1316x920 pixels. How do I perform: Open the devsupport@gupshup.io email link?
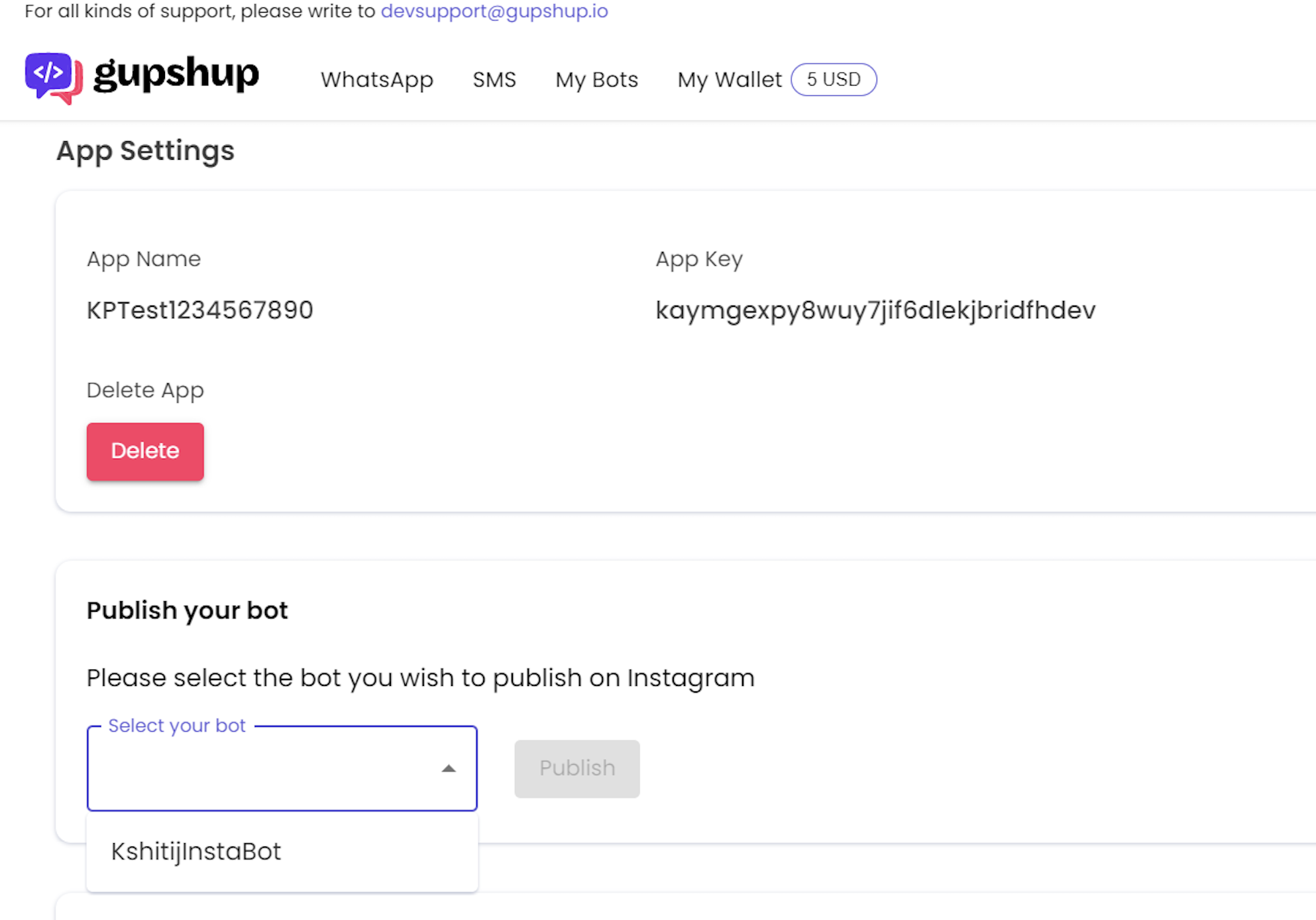point(494,11)
